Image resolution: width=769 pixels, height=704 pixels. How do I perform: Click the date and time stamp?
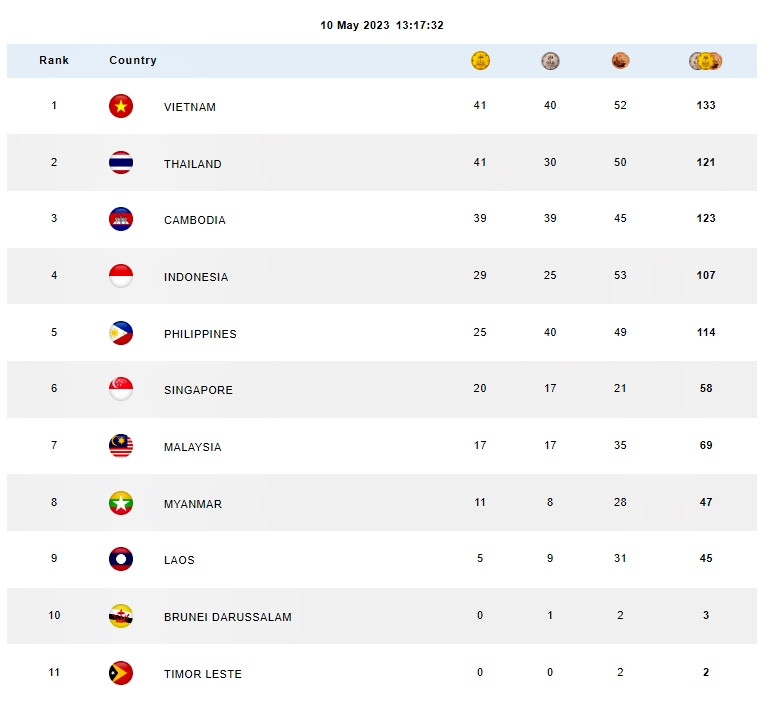pos(382,25)
